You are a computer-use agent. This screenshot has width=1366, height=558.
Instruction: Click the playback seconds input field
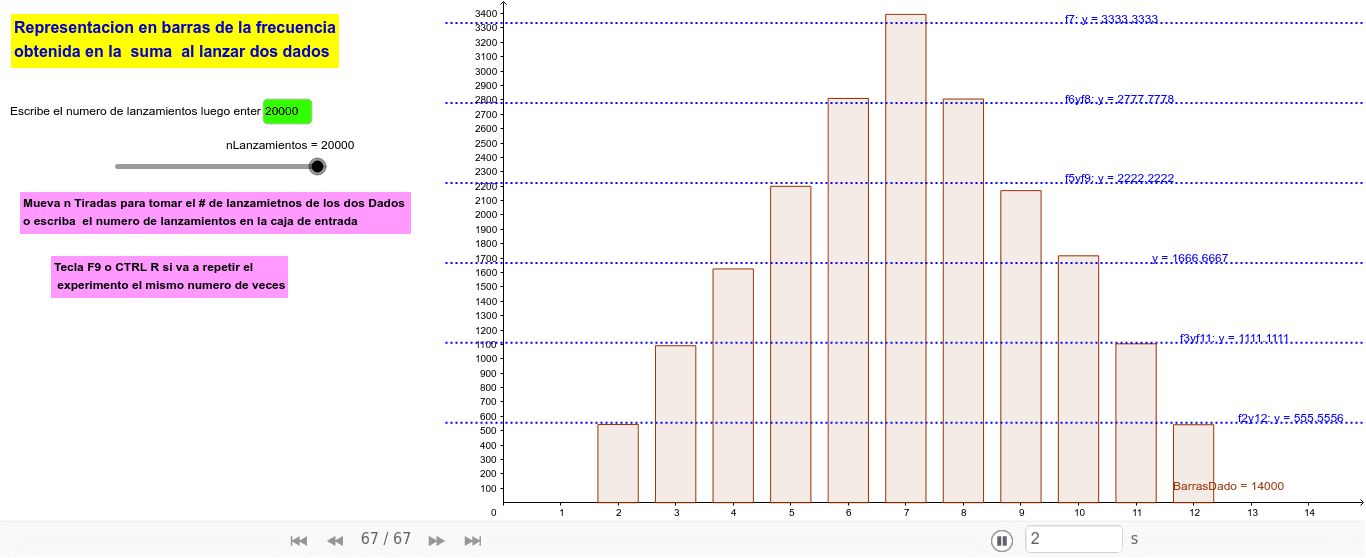coord(1074,539)
